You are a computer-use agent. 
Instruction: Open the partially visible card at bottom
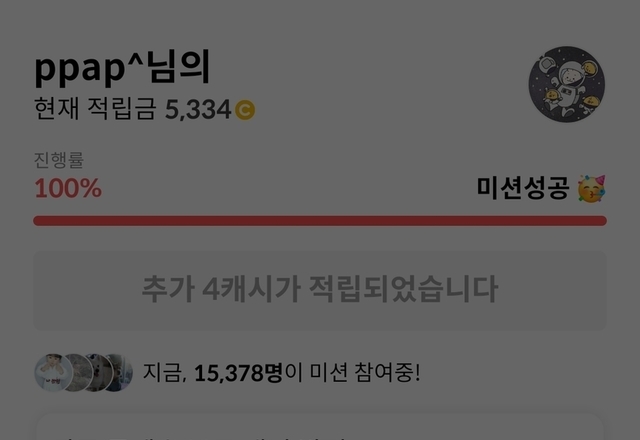(320, 427)
